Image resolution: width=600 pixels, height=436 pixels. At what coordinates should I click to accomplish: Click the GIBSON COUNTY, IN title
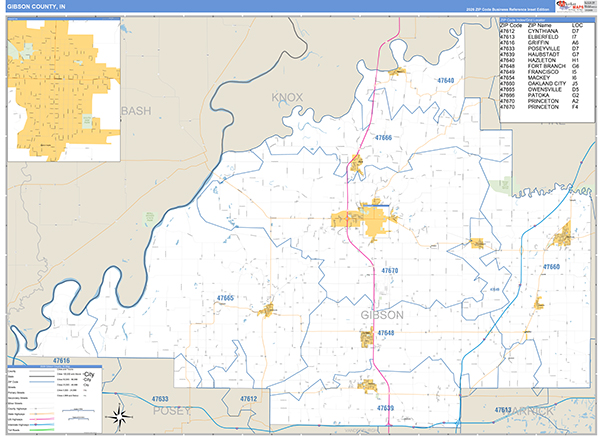pyautogui.click(x=36, y=7)
